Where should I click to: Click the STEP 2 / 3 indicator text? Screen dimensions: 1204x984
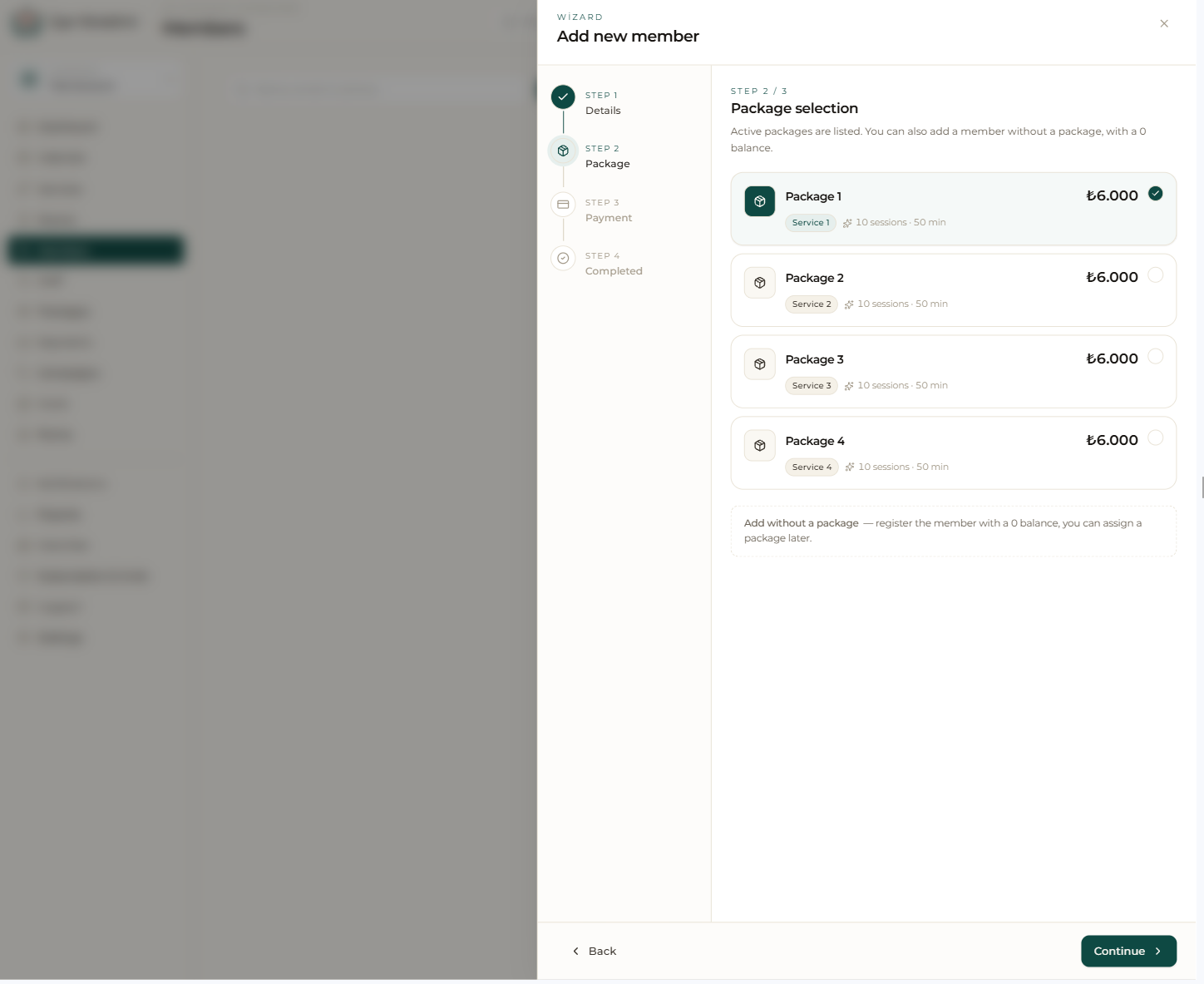click(x=759, y=91)
